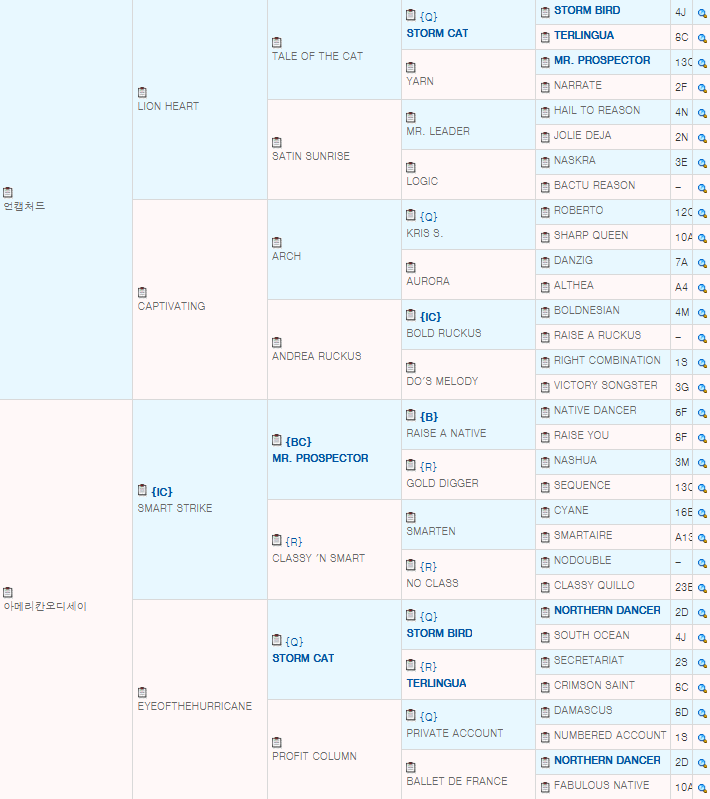Click the clipboard icon above LION HEART
710x799 pixels.
point(142,92)
